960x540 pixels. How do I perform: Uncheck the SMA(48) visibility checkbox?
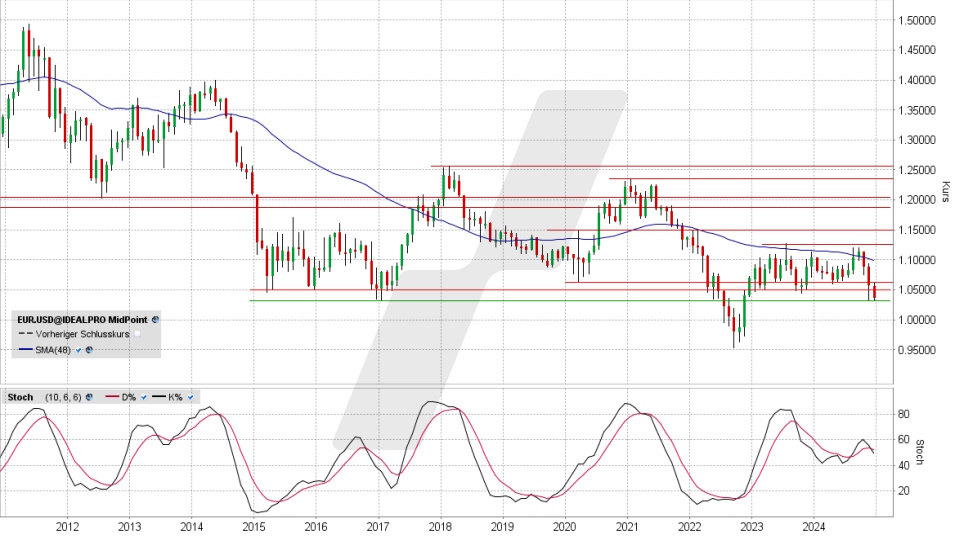[x=78, y=350]
